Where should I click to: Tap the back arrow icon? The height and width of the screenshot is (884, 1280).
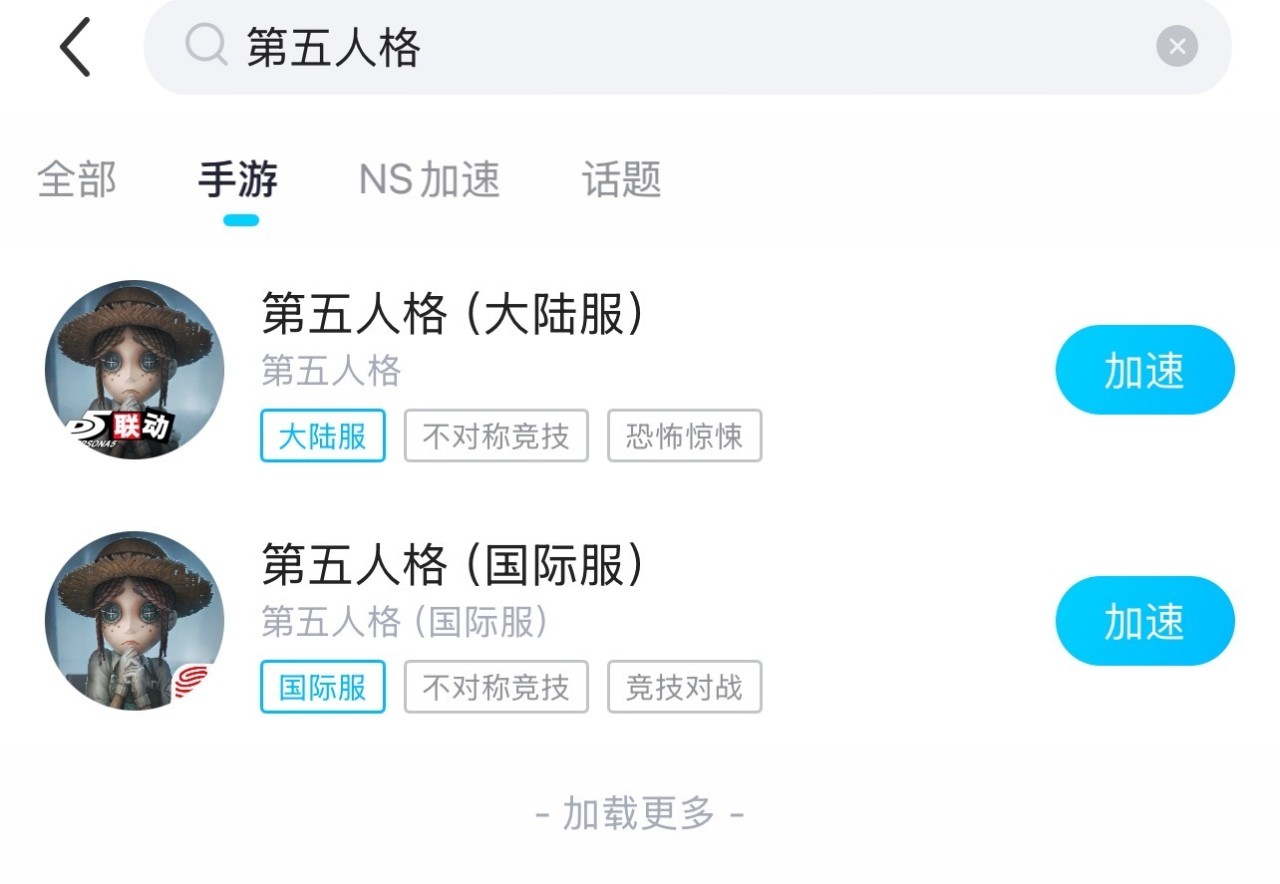coord(75,47)
